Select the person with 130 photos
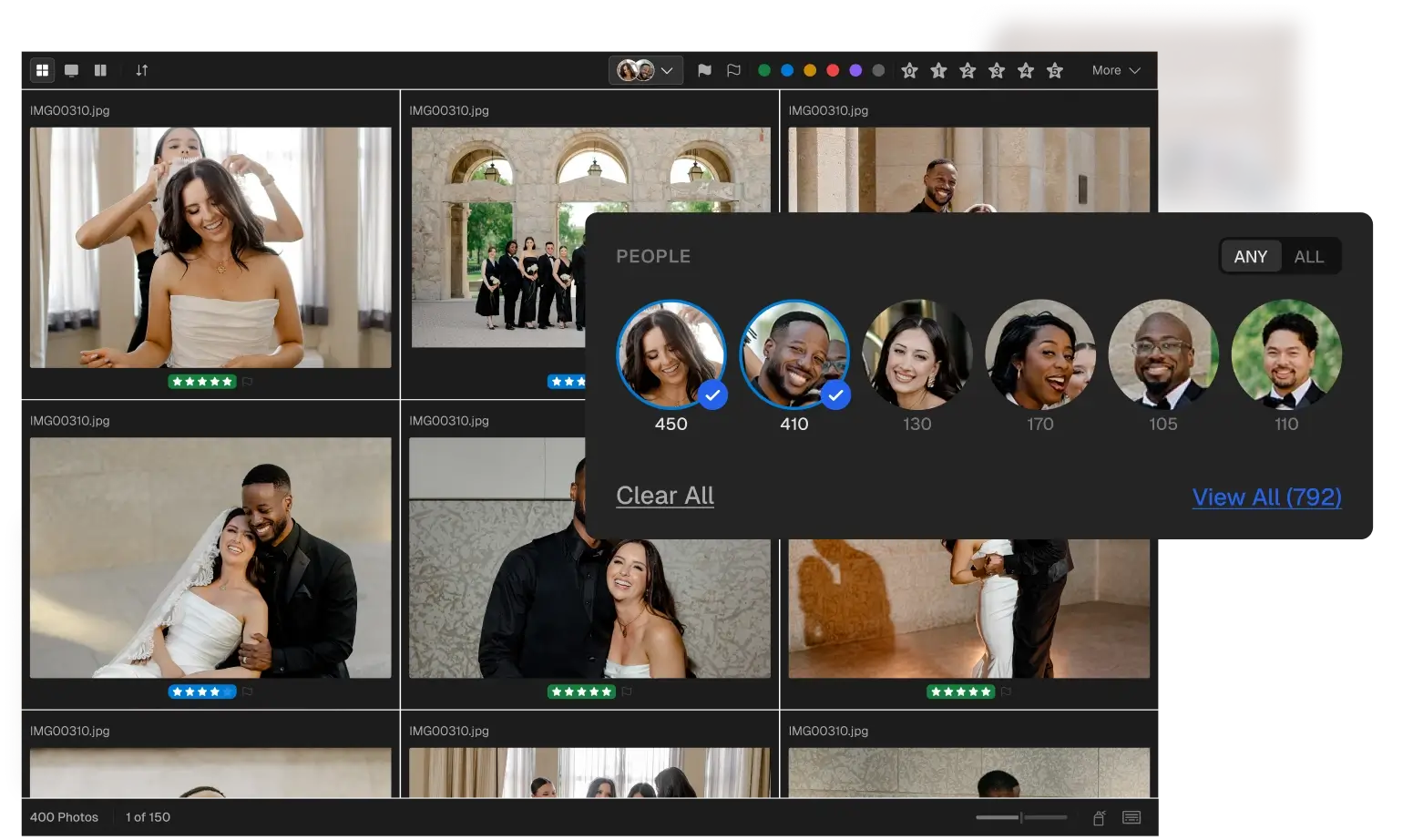This screenshot has width=1413, height=840. (x=917, y=354)
